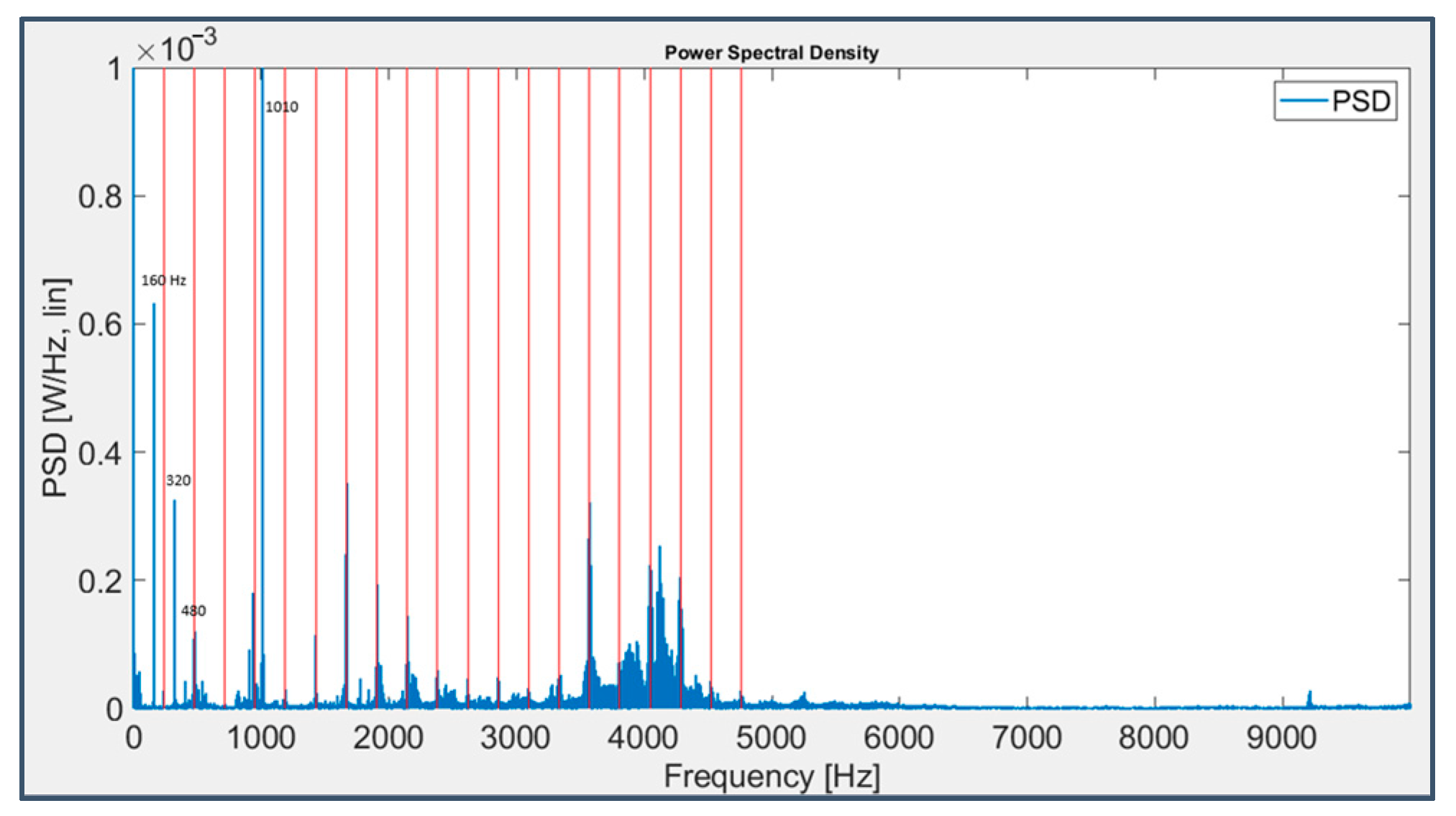Click the 0.4 y-axis tick label

100,454
